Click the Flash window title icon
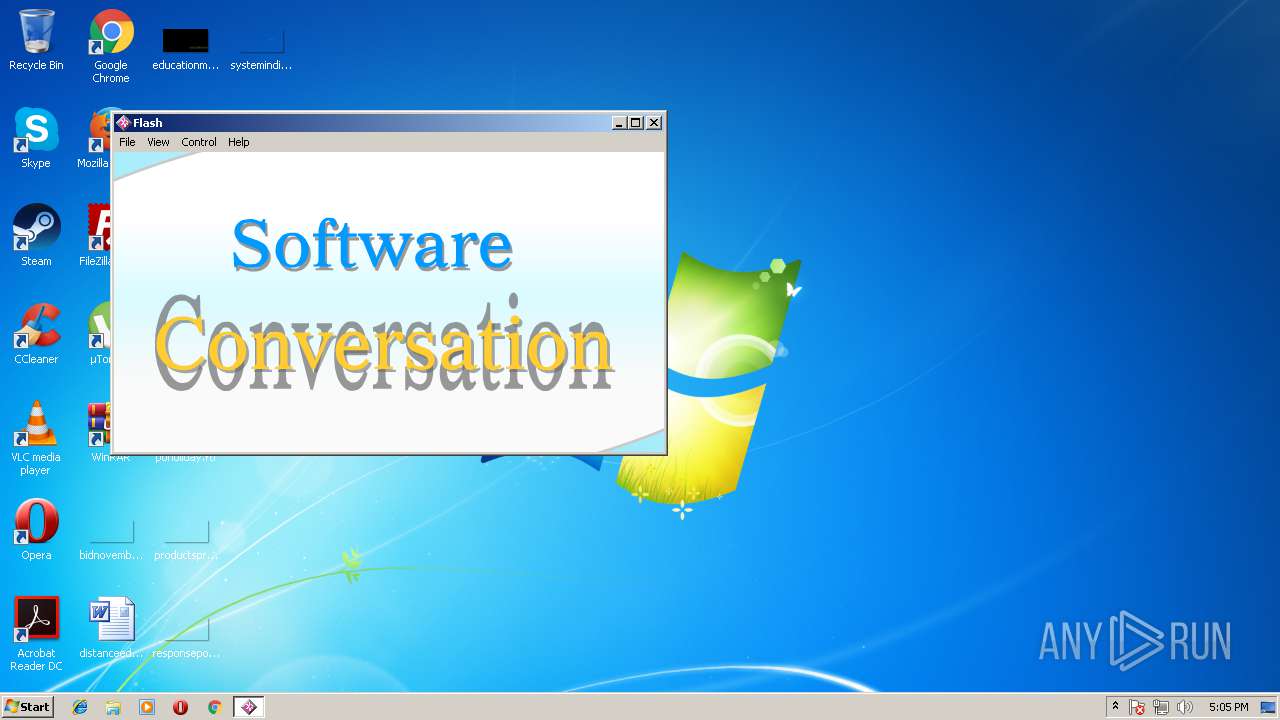1280x720 pixels. coord(123,123)
